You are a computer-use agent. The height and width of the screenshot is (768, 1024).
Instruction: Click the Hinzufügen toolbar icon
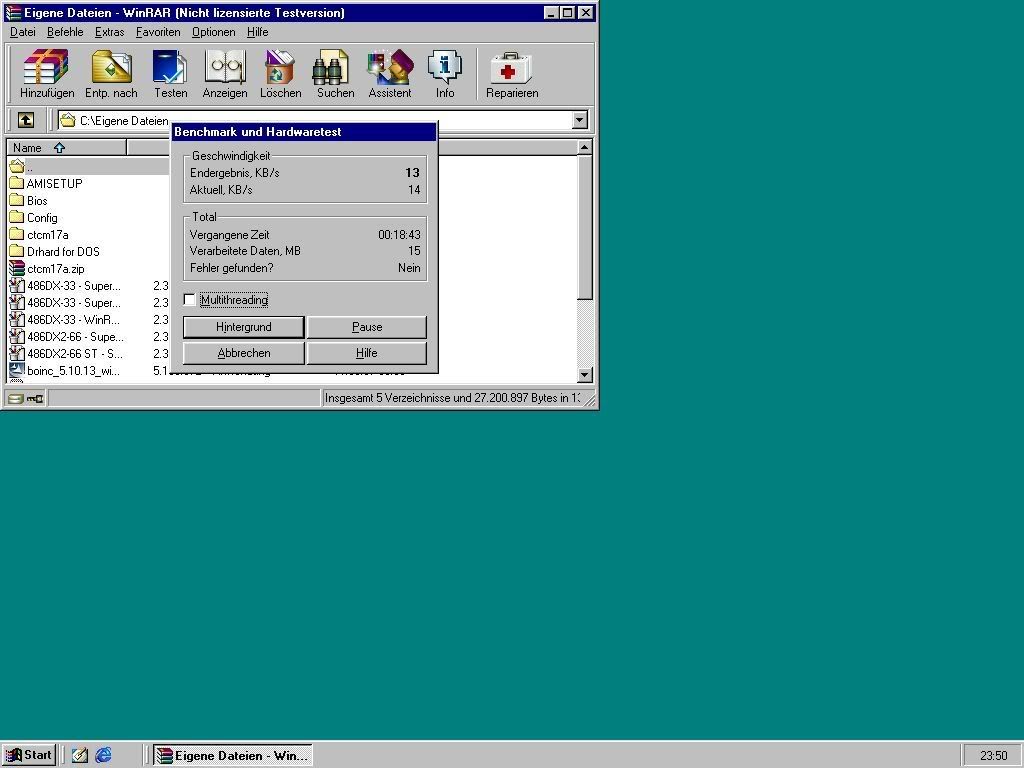[x=47, y=74]
